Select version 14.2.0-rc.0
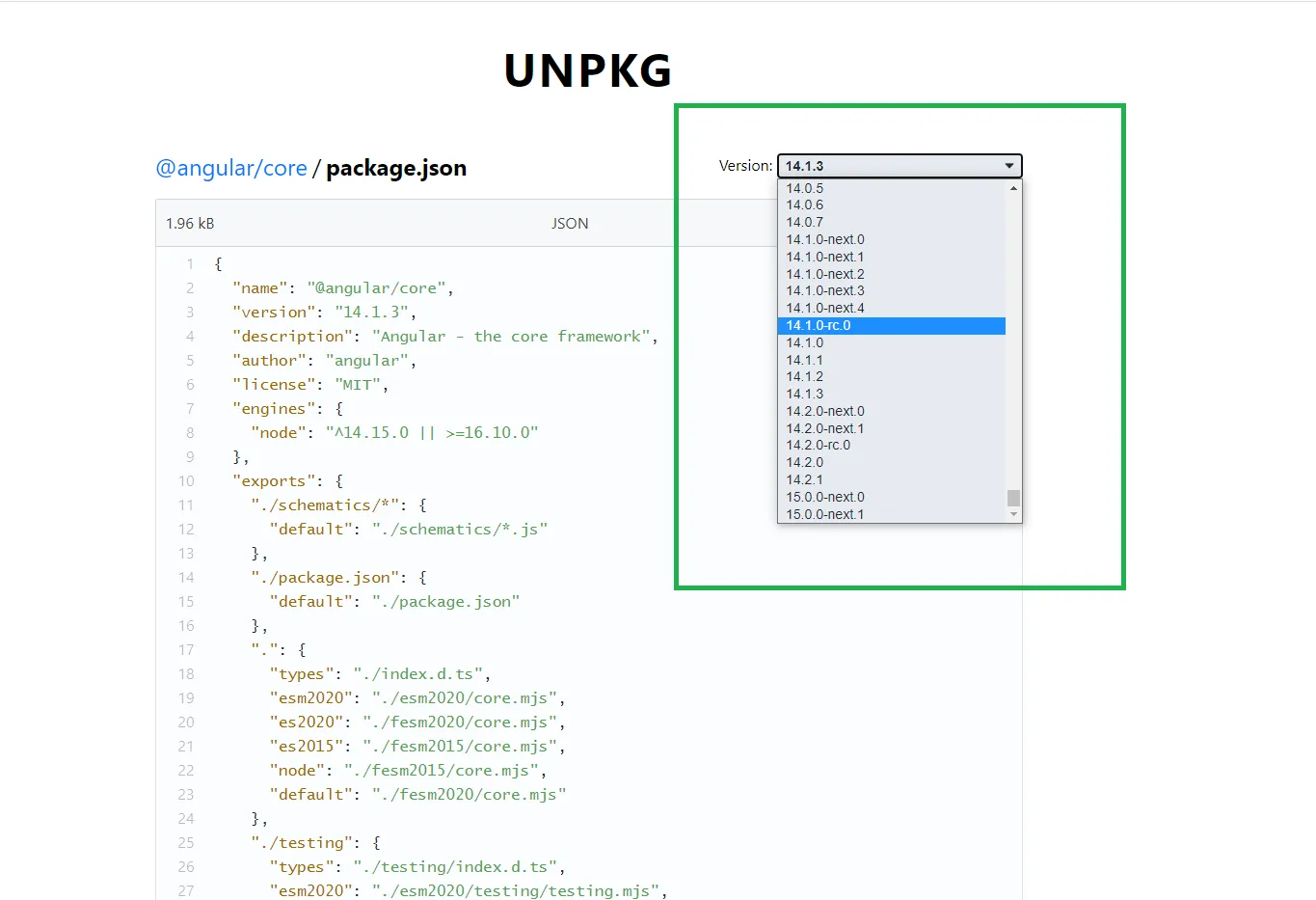The width and height of the screenshot is (1316, 900). tap(892, 445)
